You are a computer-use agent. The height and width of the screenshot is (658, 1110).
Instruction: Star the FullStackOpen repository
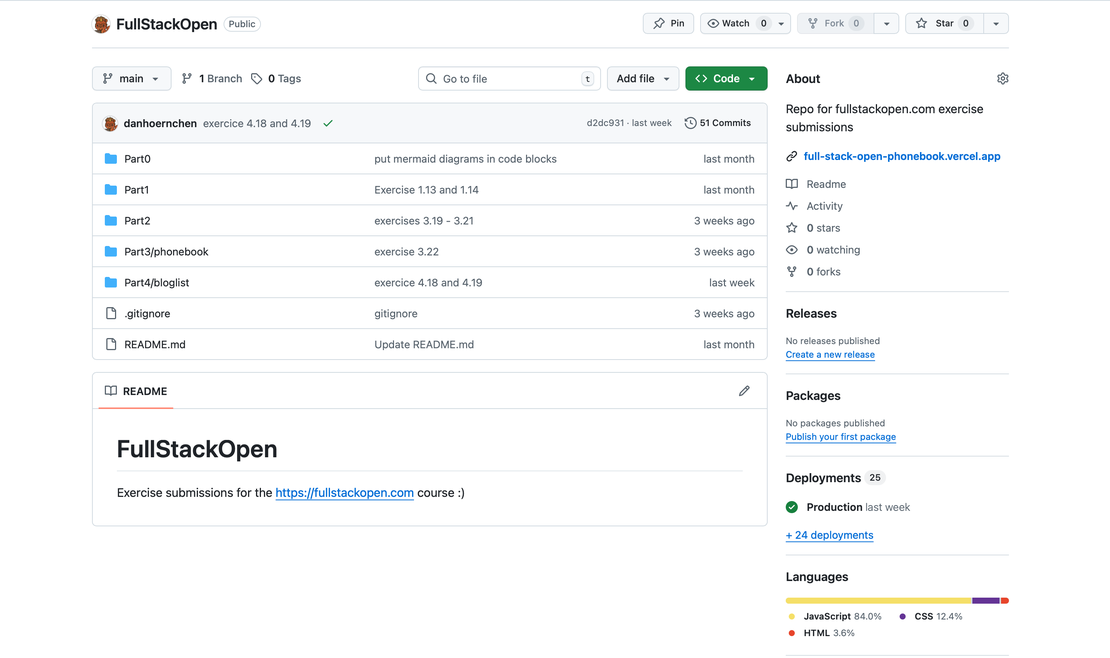[941, 23]
